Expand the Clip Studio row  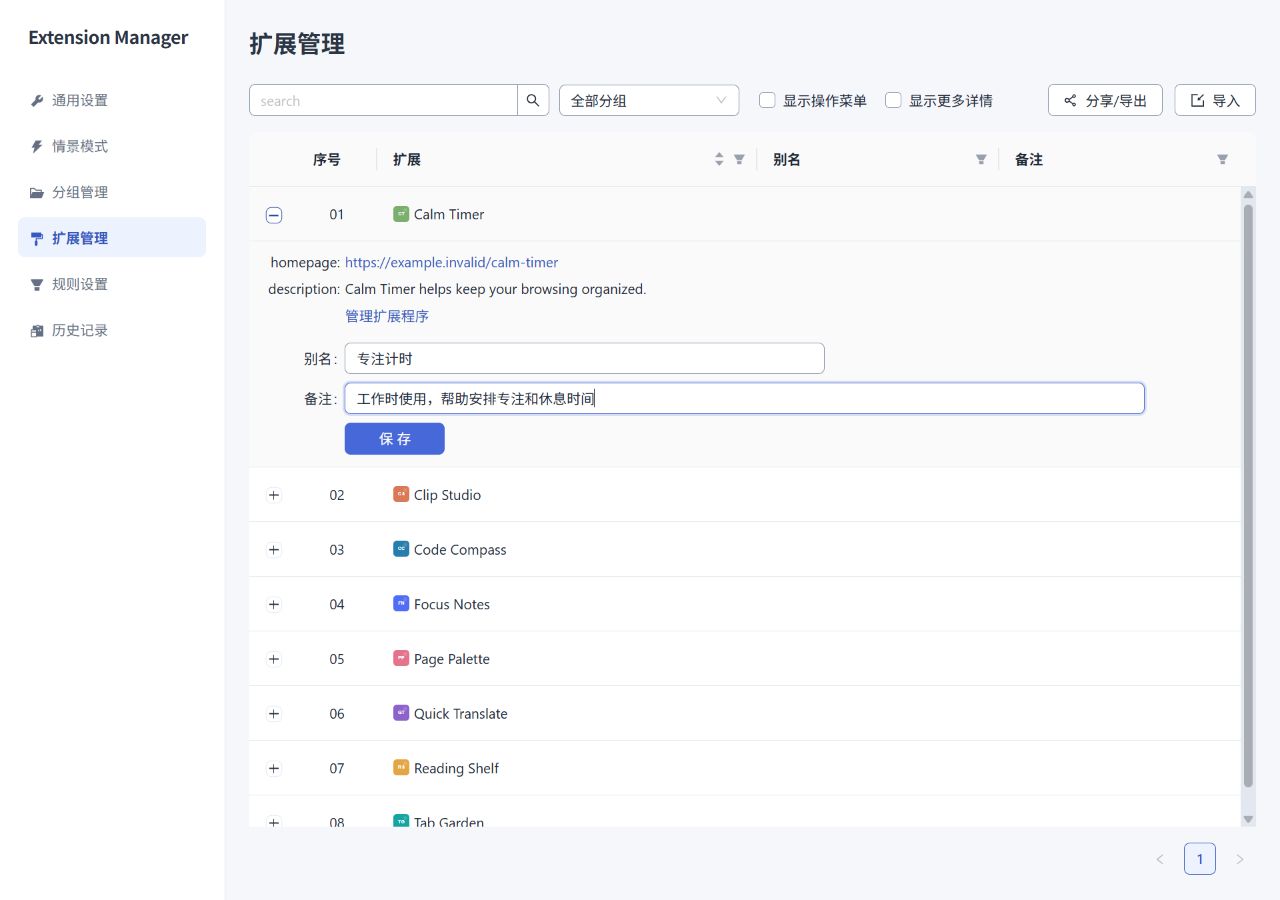[274, 495]
